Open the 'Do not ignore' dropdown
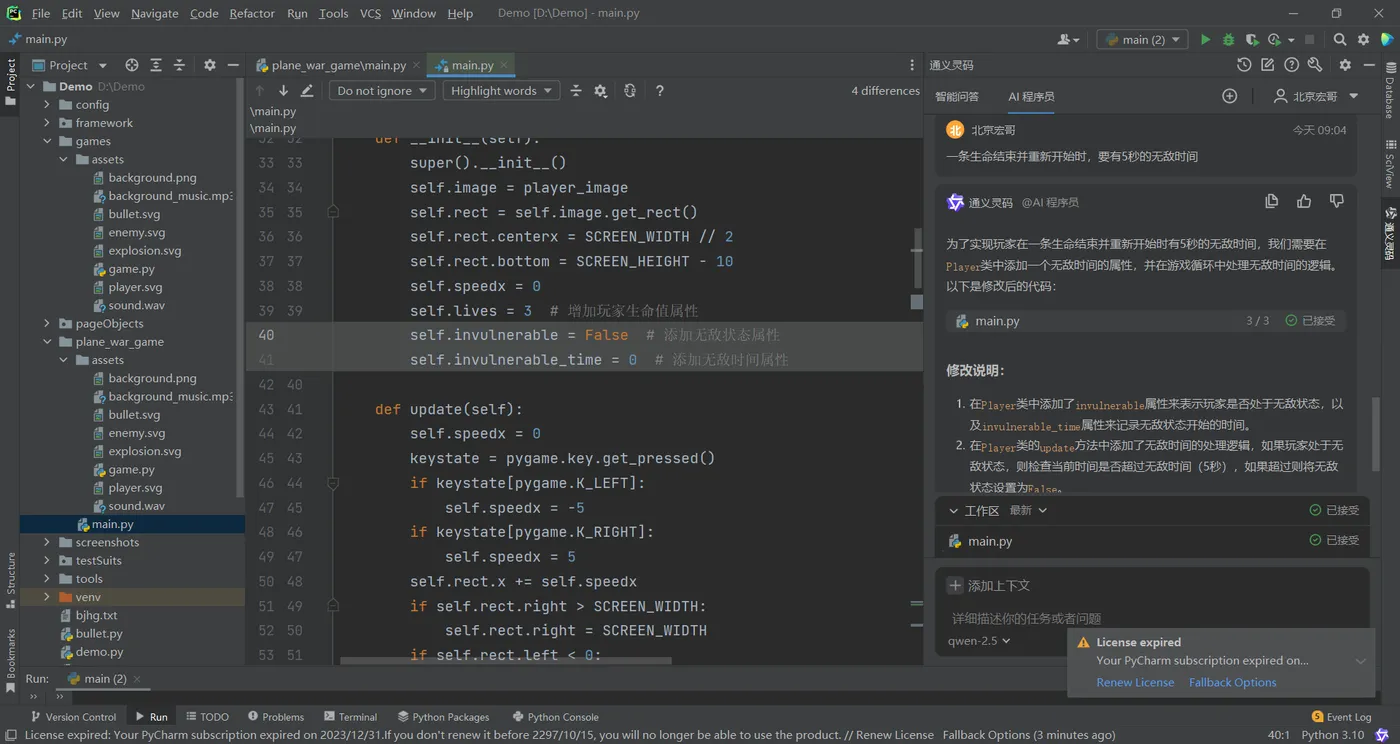The width and height of the screenshot is (1400, 744). (382, 91)
